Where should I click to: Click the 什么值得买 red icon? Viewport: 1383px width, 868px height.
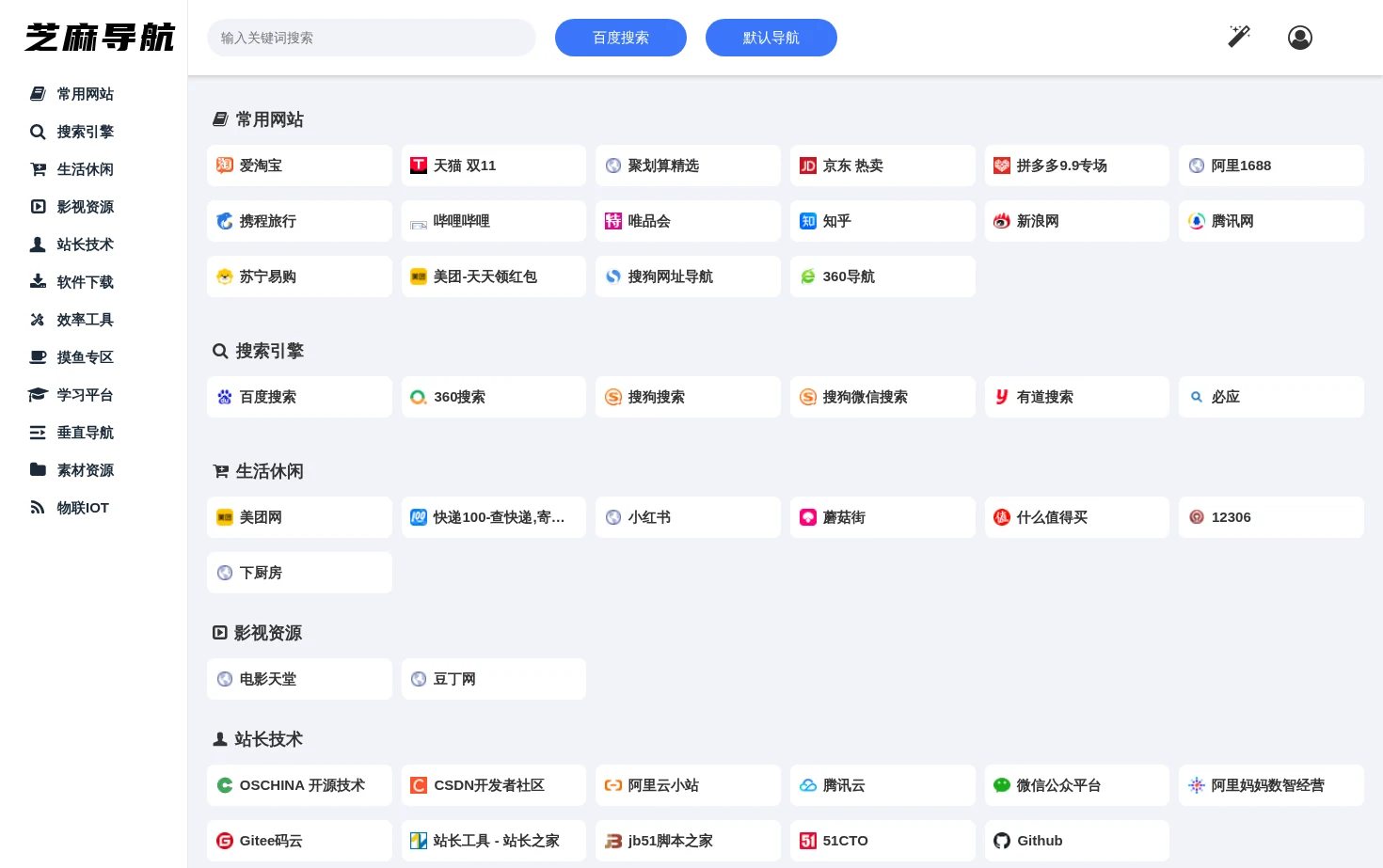coord(1002,517)
